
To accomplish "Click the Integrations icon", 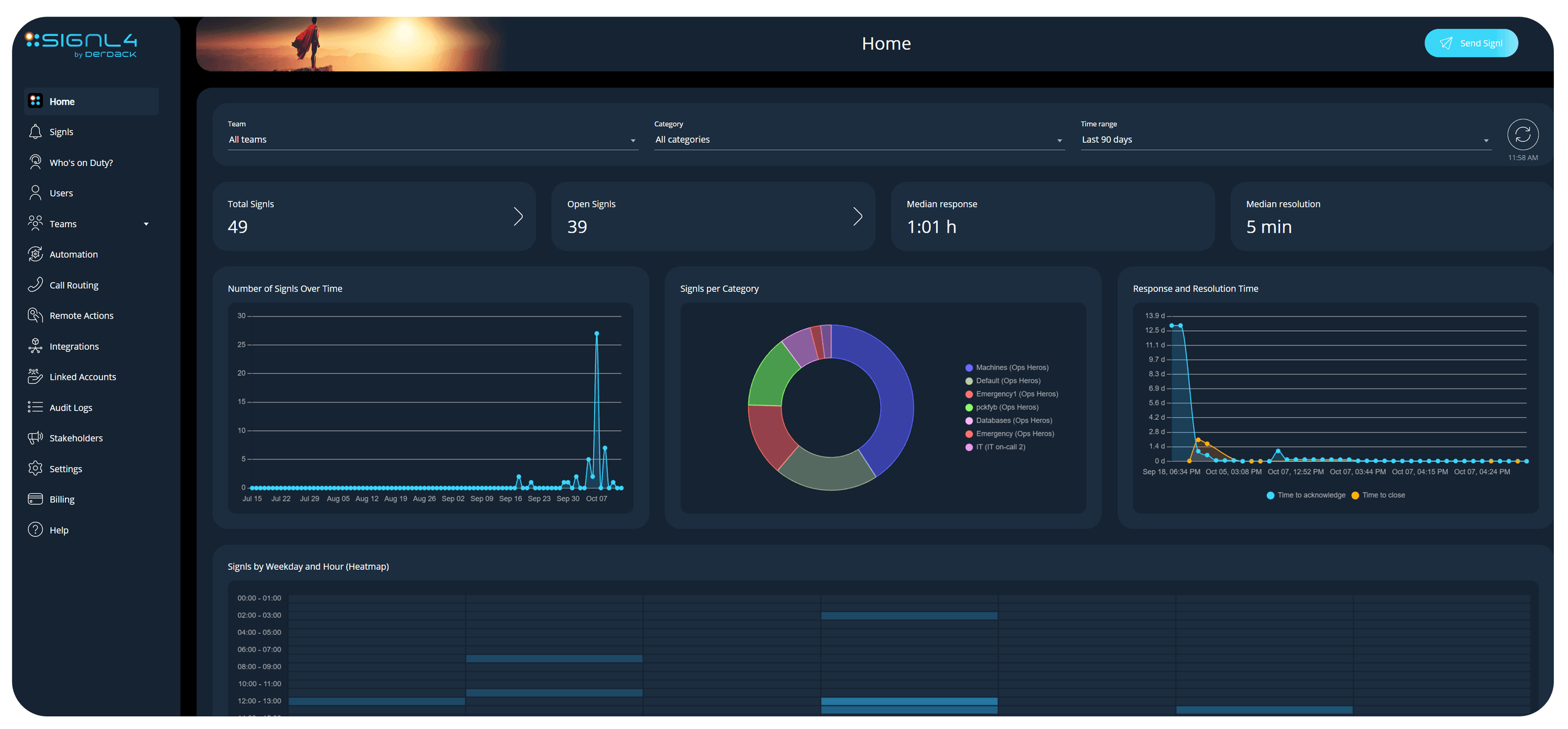I will pos(35,346).
